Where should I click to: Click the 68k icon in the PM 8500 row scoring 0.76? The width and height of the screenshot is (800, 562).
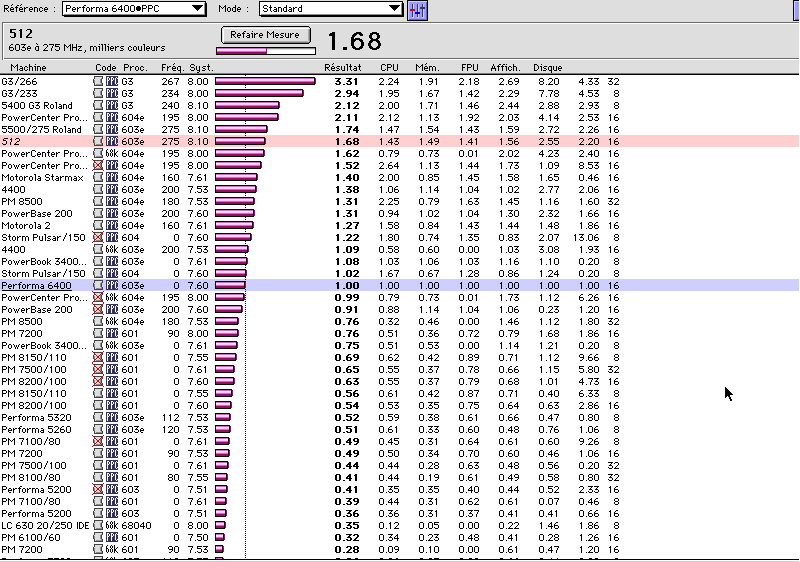[x=112, y=321]
